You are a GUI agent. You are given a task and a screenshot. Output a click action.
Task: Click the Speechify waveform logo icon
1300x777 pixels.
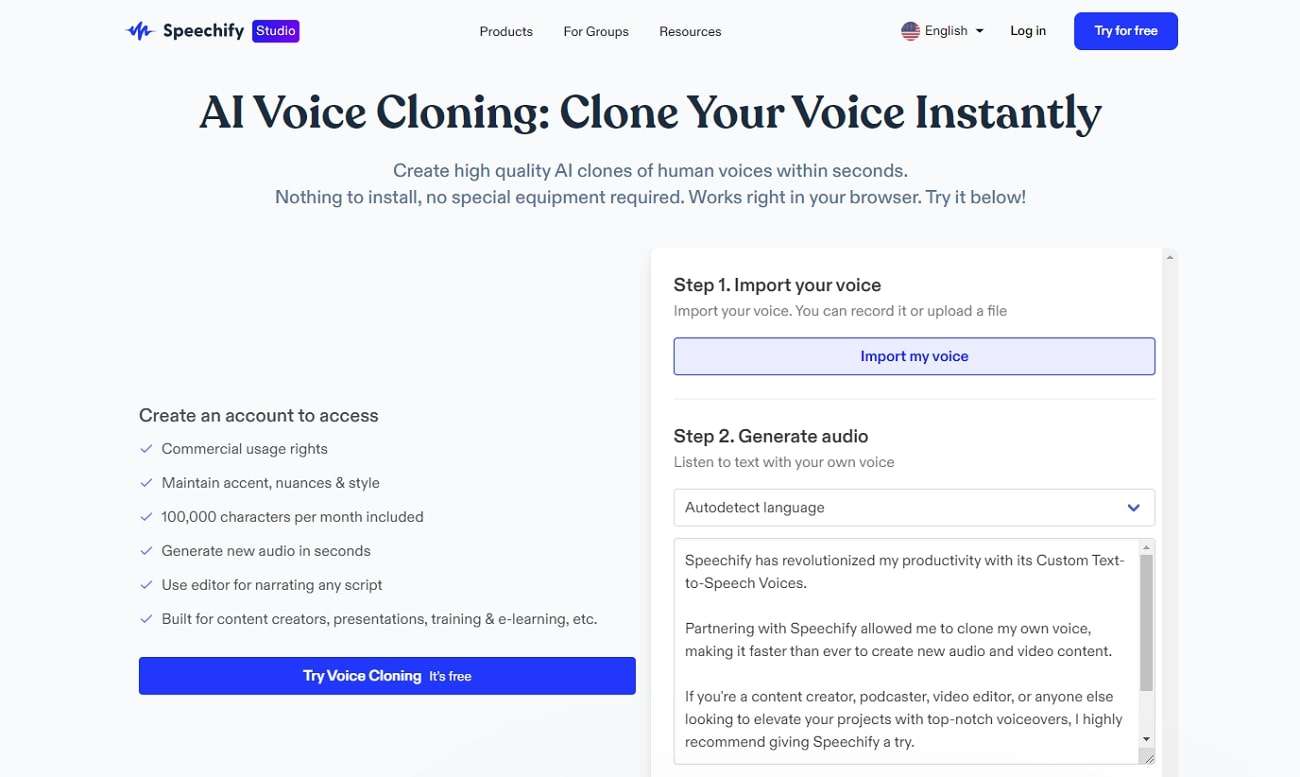click(x=139, y=31)
